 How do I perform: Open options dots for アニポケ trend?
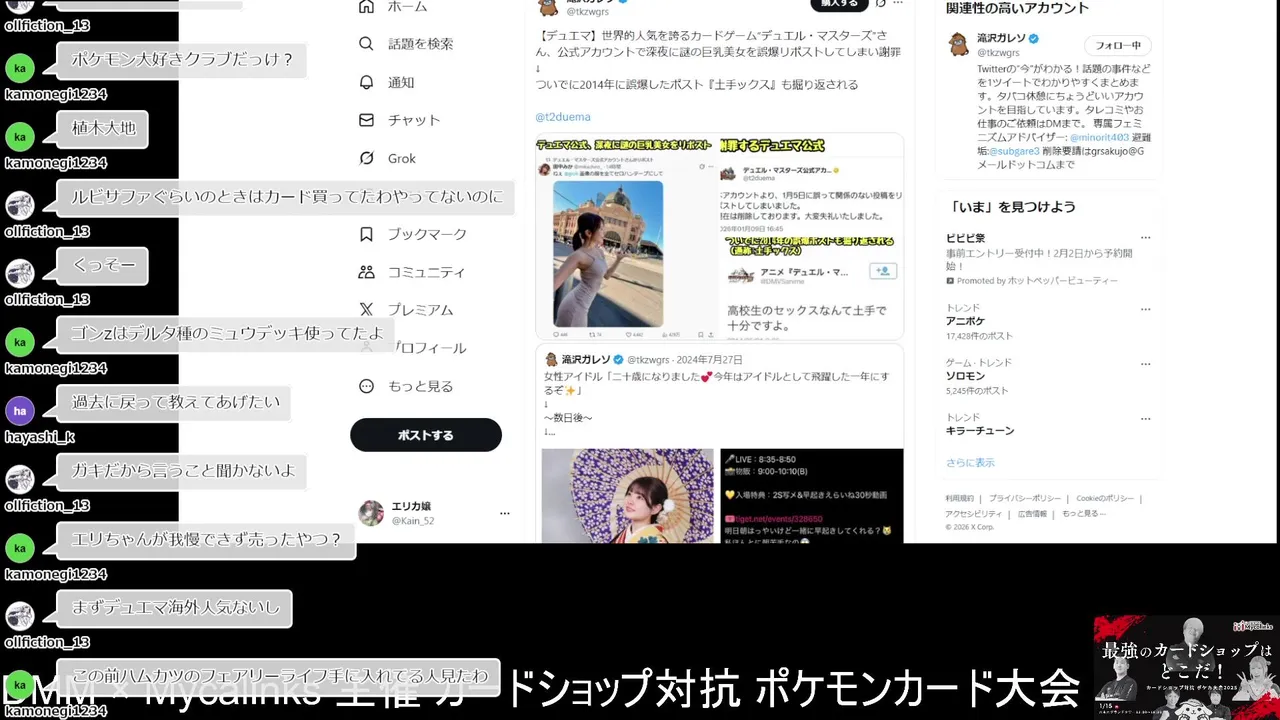click(1145, 308)
